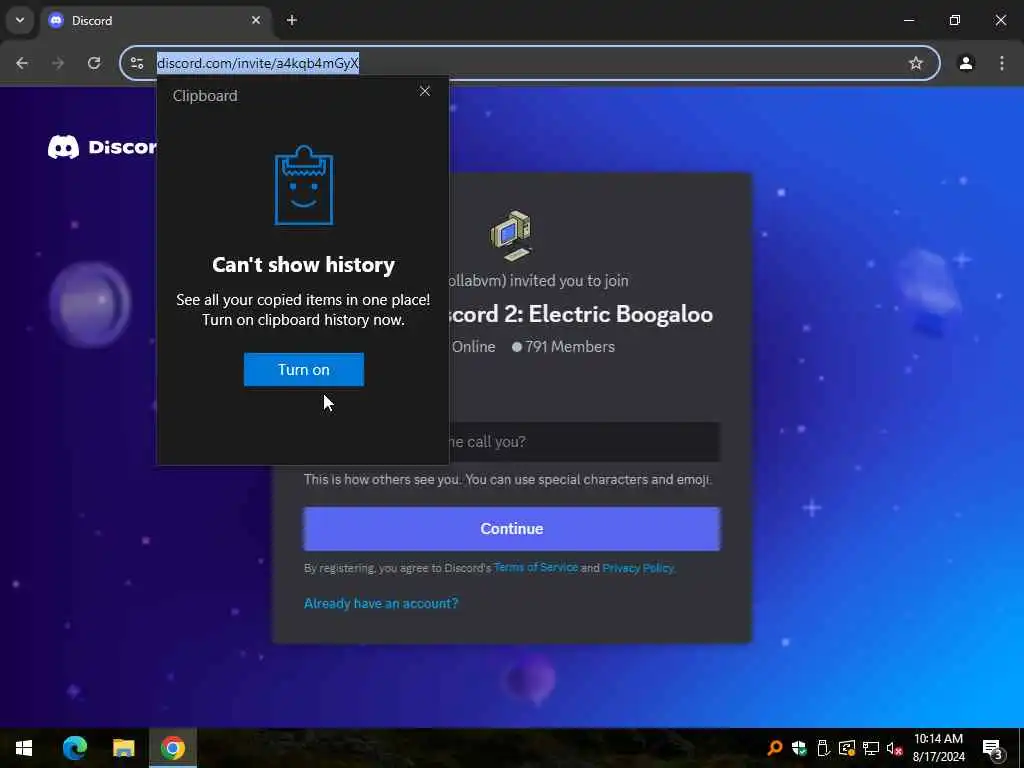Click the Discord logo
Image resolution: width=1024 pixels, height=768 pixels.
pyautogui.click(x=103, y=147)
